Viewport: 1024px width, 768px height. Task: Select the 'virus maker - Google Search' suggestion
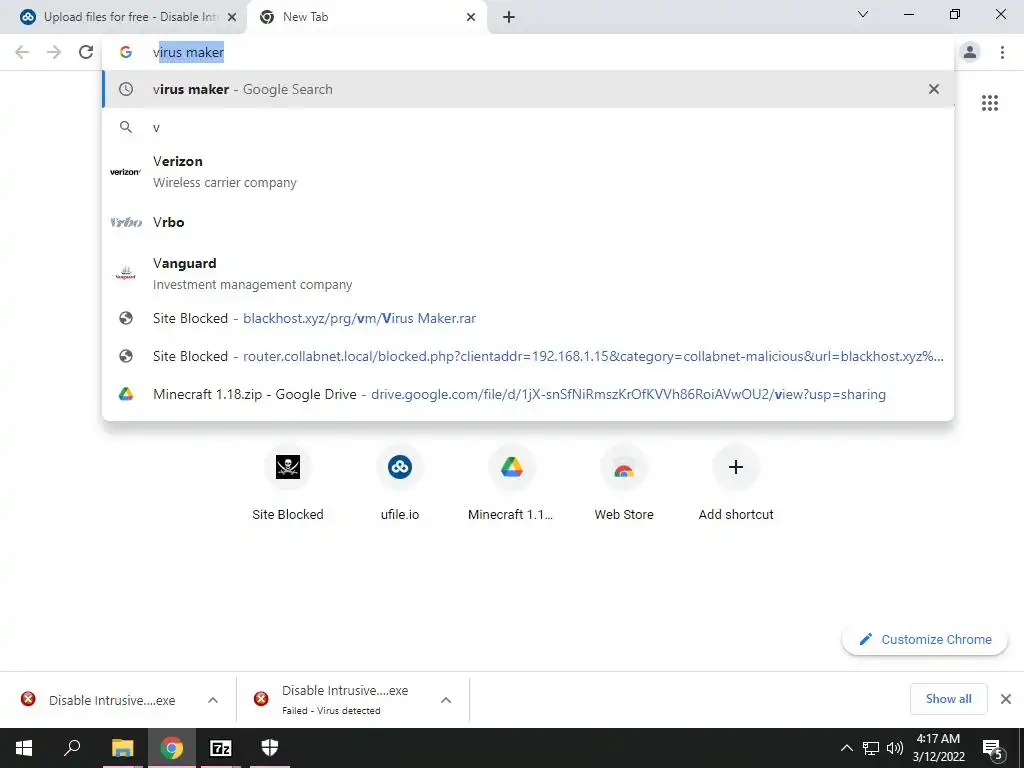528,89
